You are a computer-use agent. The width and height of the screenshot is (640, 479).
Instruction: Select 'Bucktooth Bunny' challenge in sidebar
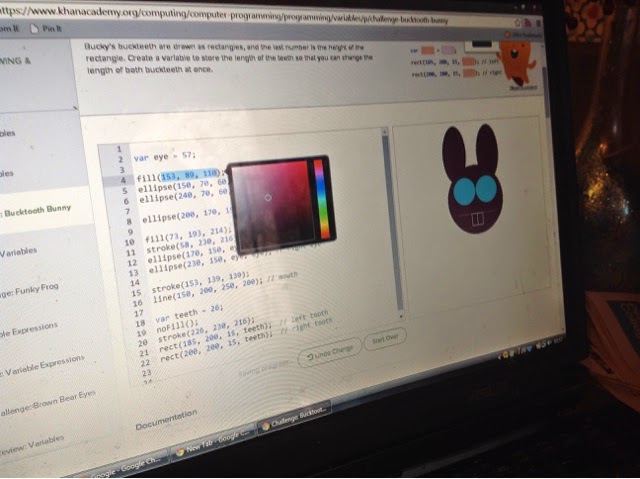point(38,211)
